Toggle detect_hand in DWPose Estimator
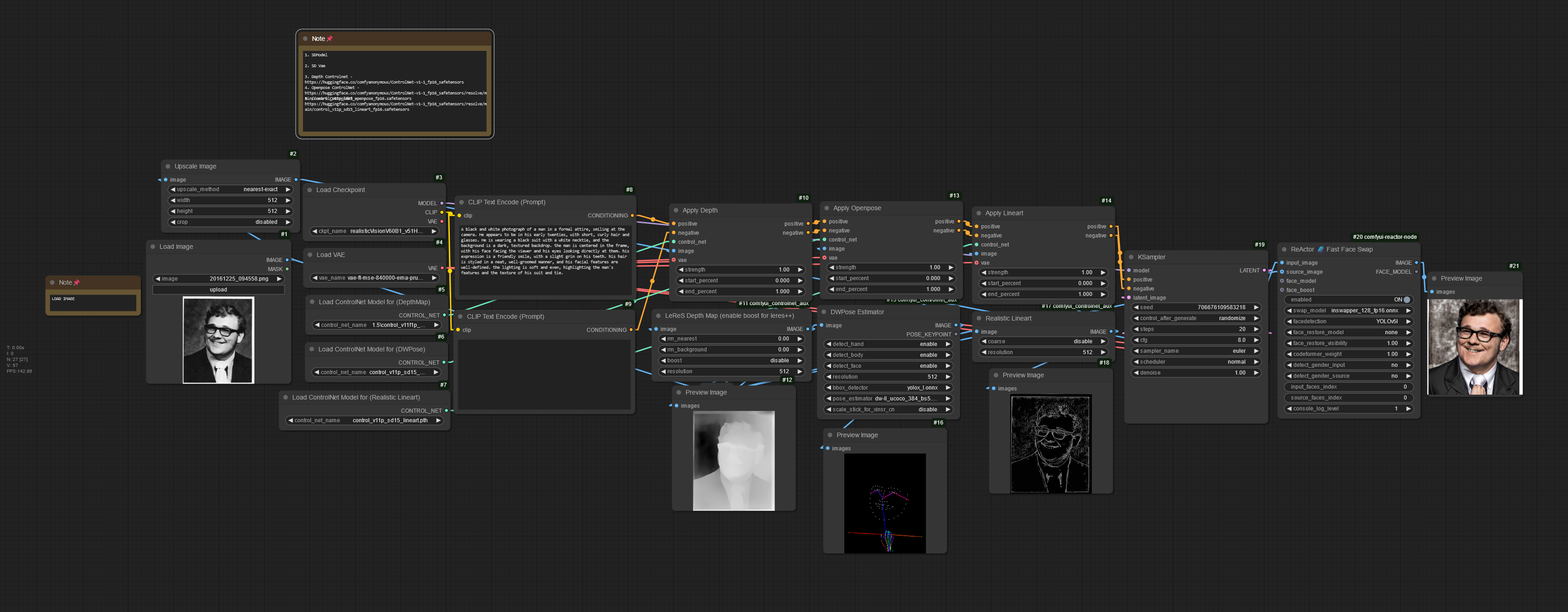The height and width of the screenshot is (612, 1568). click(887, 344)
